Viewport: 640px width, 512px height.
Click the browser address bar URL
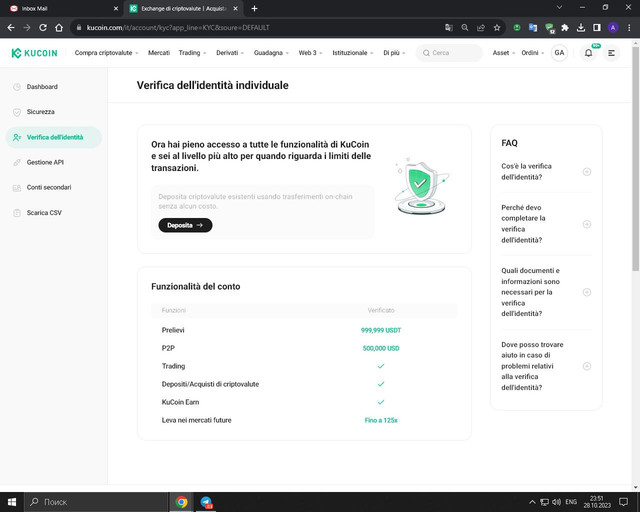(178, 28)
